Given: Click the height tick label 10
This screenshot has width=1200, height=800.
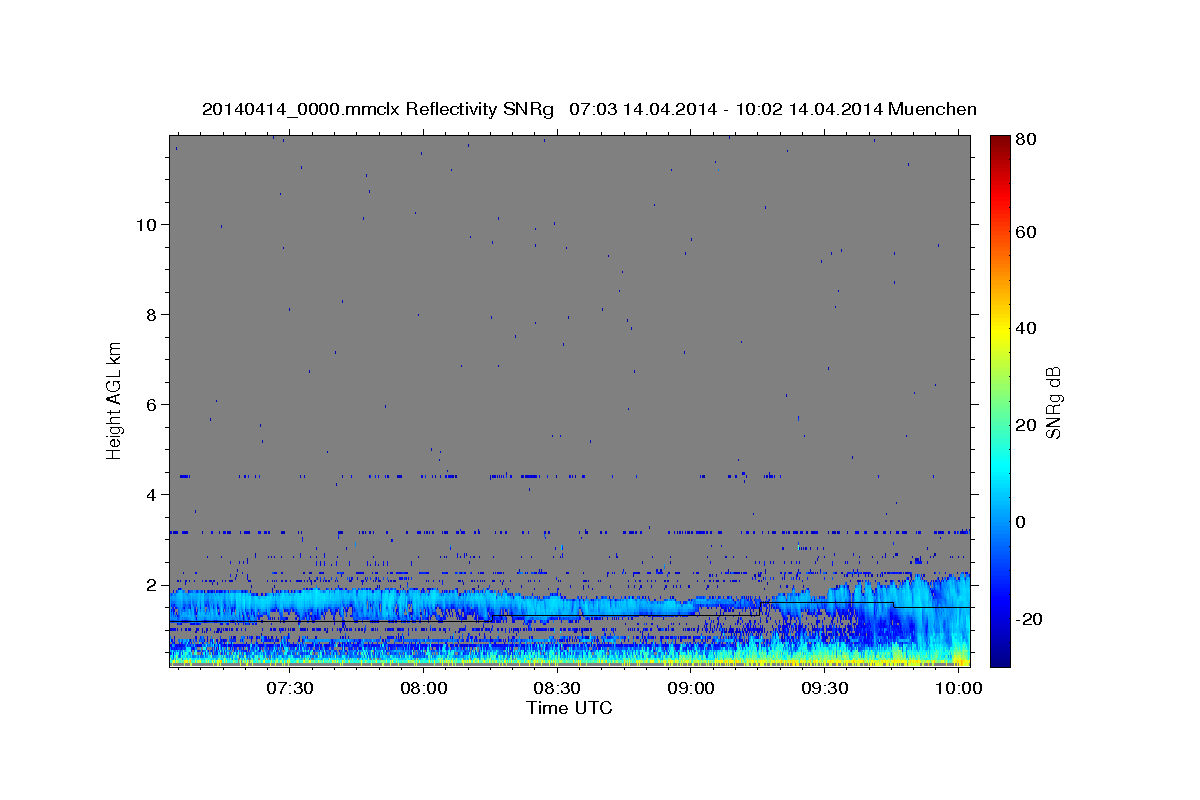Looking at the screenshot, I should pos(147,224).
